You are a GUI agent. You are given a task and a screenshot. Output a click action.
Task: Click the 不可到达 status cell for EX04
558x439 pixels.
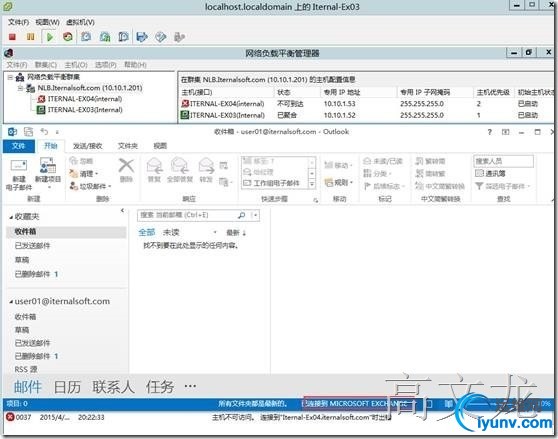coord(290,104)
